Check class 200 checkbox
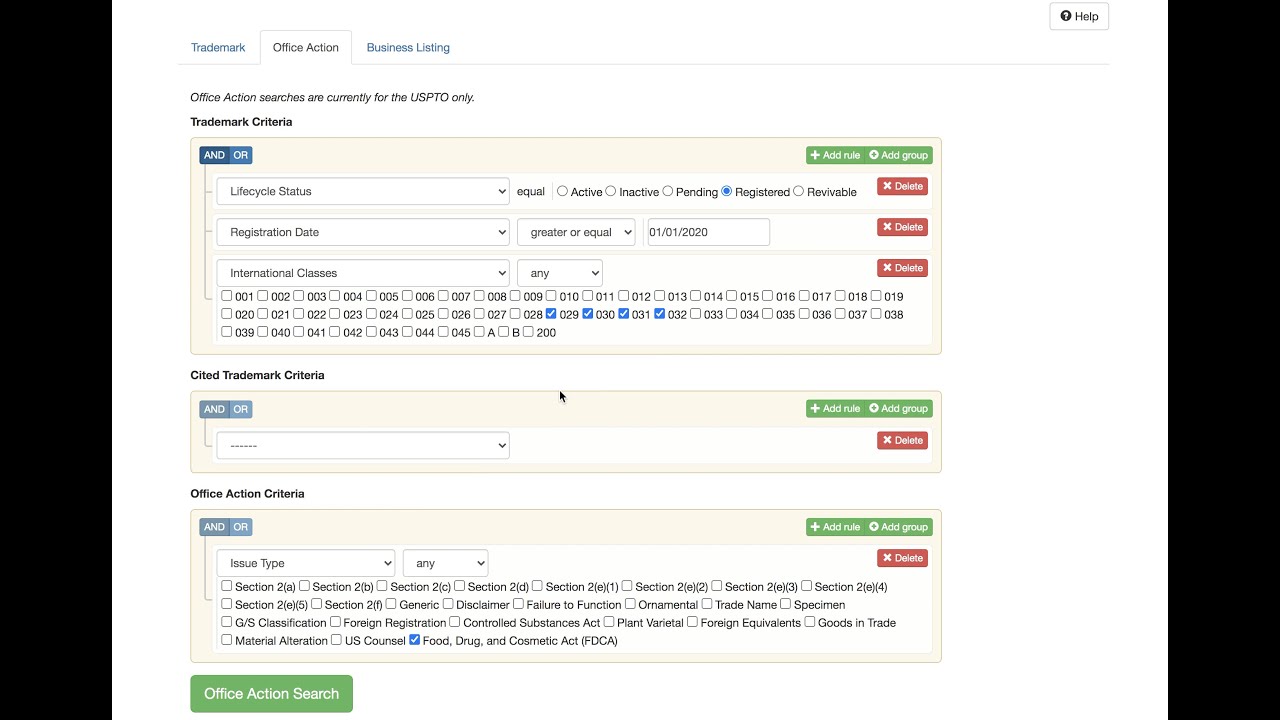 coord(528,332)
